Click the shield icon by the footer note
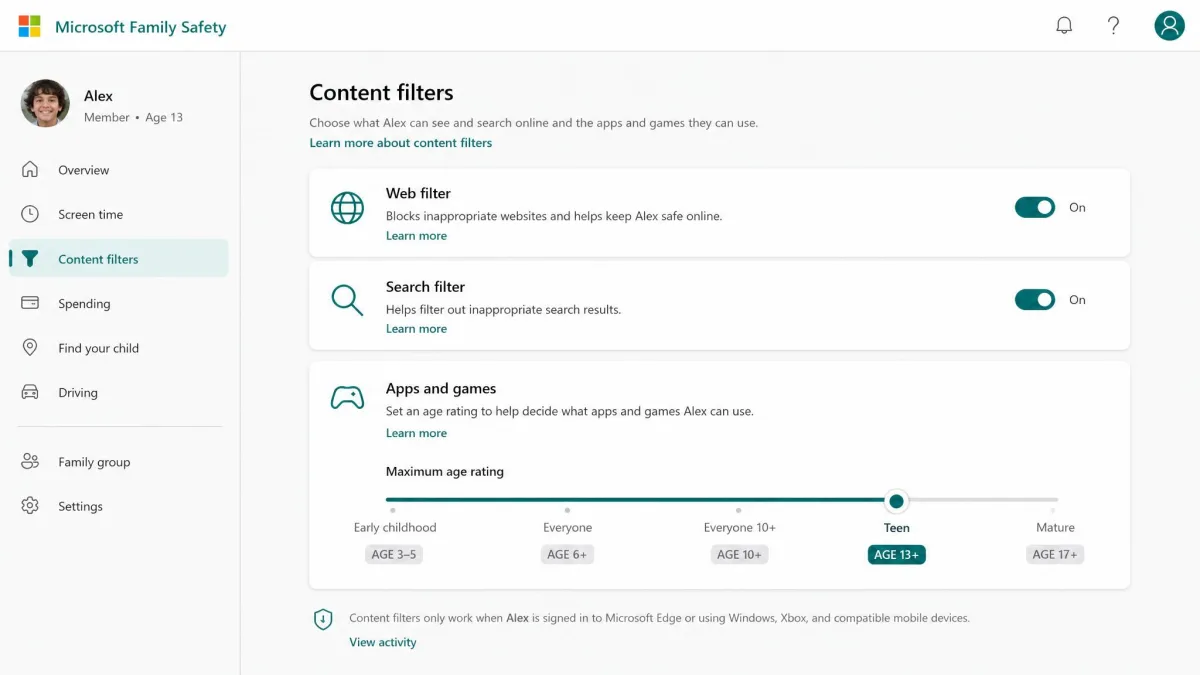Image resolution: width=1200 pixels, height=675 pixels. (323, 620)
